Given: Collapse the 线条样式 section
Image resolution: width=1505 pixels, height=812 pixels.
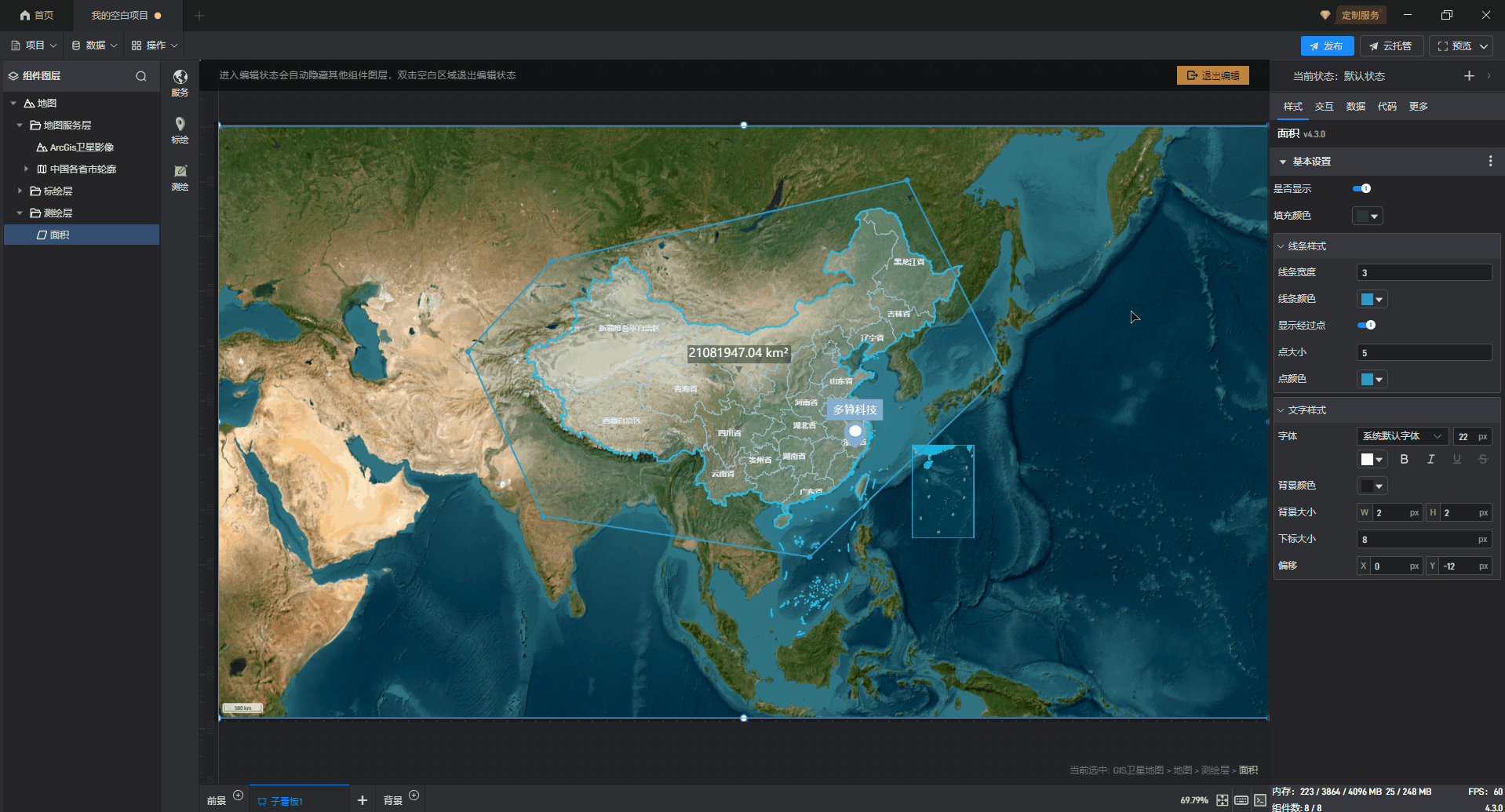Looking at the screenshot, I should tap(1281, 246).
